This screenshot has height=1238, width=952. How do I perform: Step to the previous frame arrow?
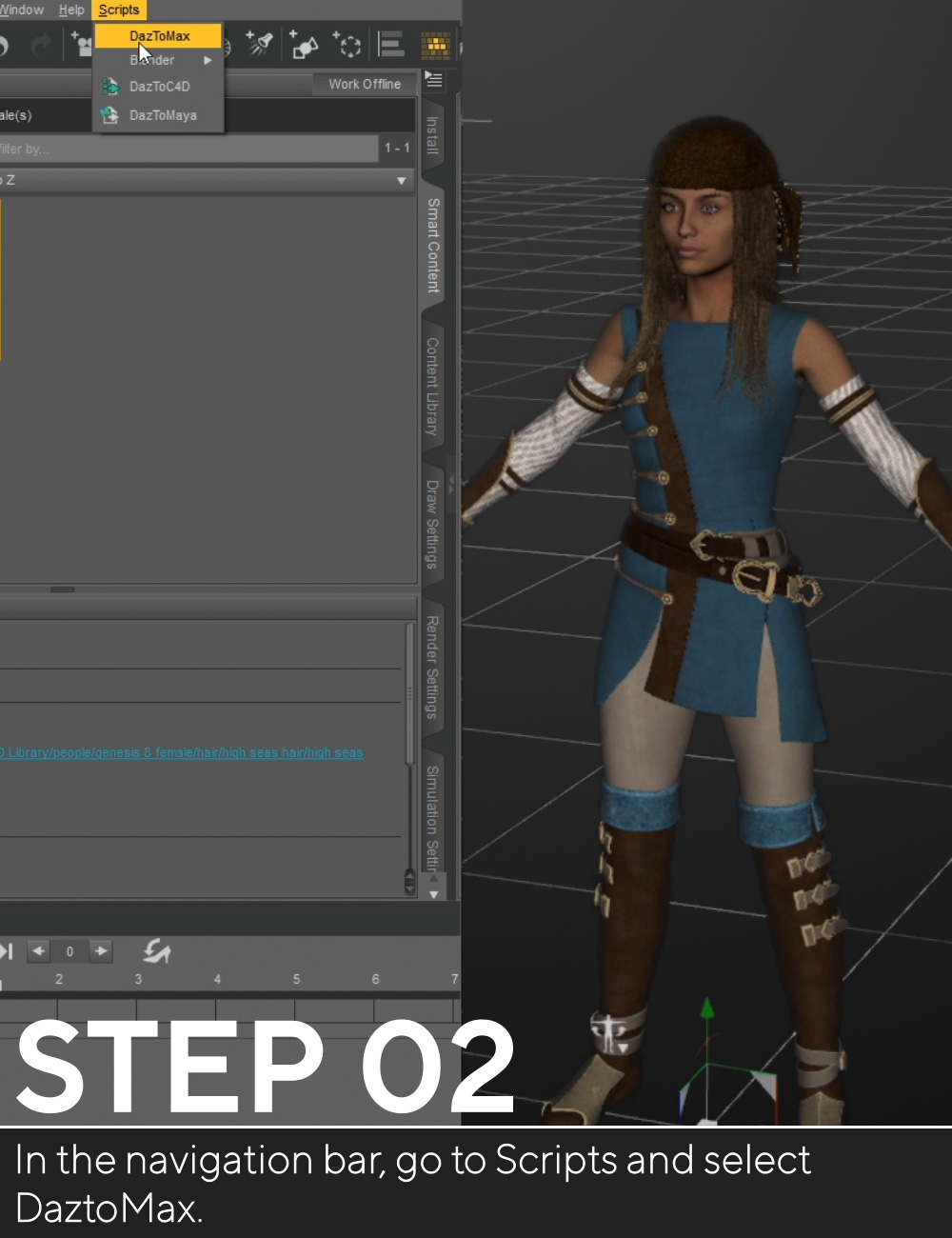point(39,950)
